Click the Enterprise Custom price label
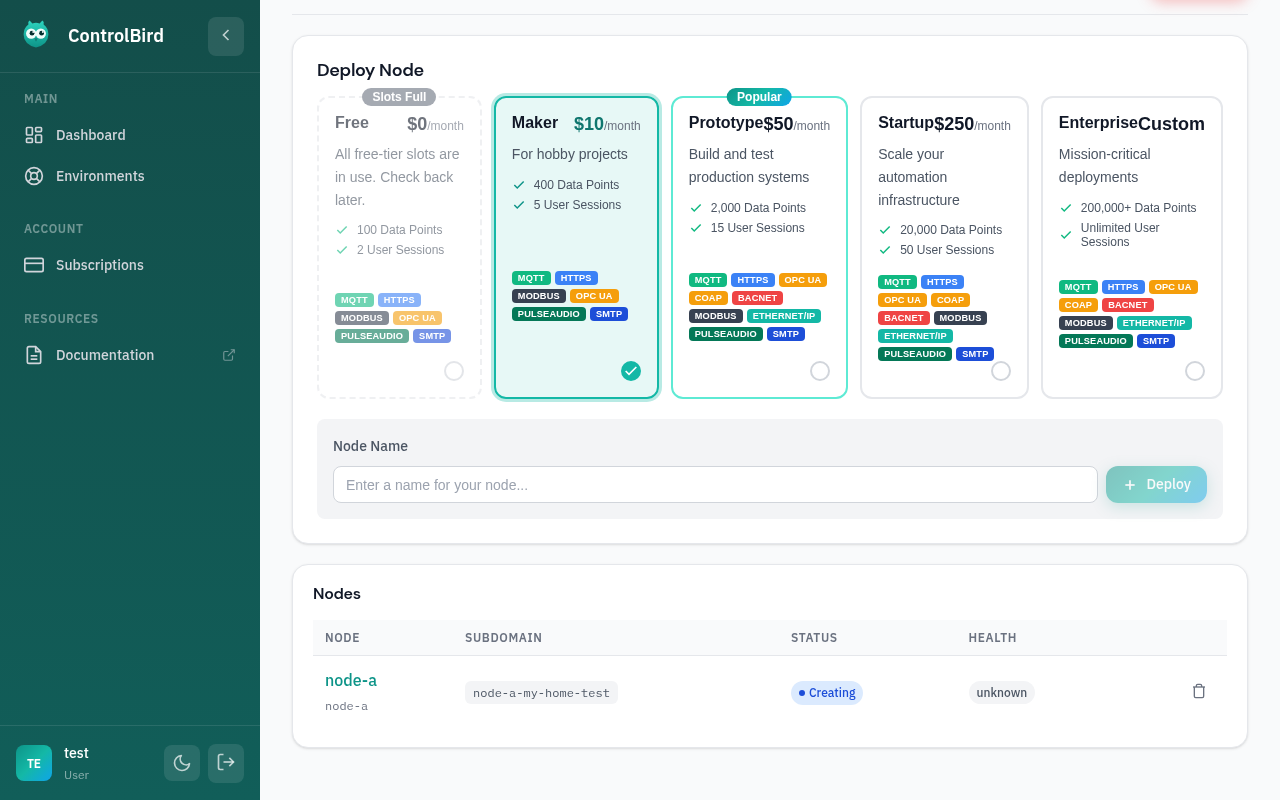The height and width of the screenshot is (800, 1280). click(x=1171, y=124)
